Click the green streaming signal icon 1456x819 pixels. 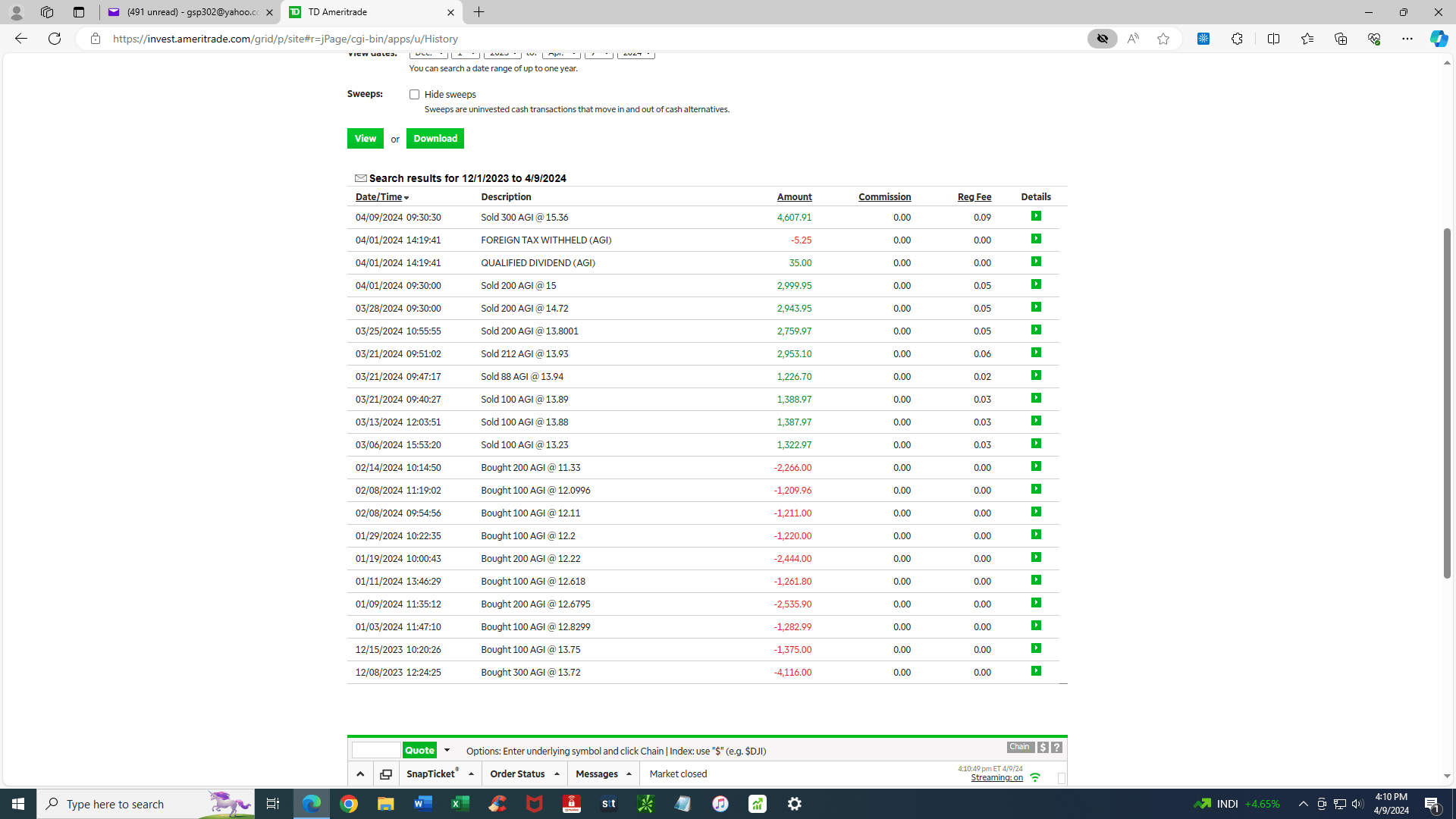tap(1035, 777)
